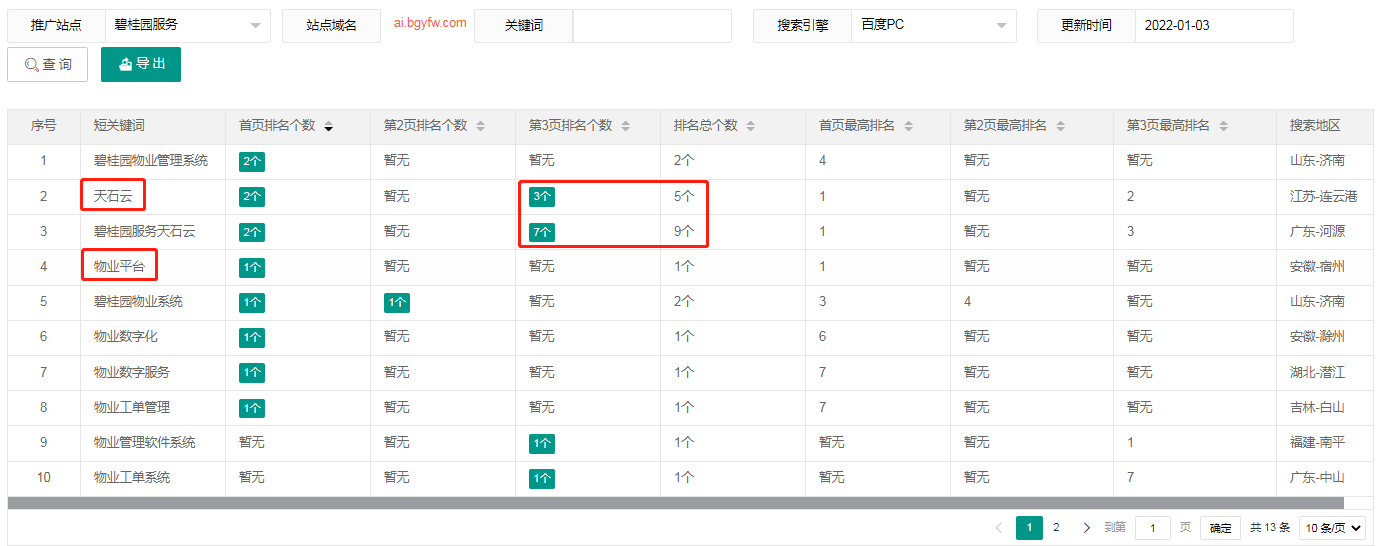This screenshot has height=546, width=1382.
Task: Click the horizontal table scrollbar
Action: 676,503
